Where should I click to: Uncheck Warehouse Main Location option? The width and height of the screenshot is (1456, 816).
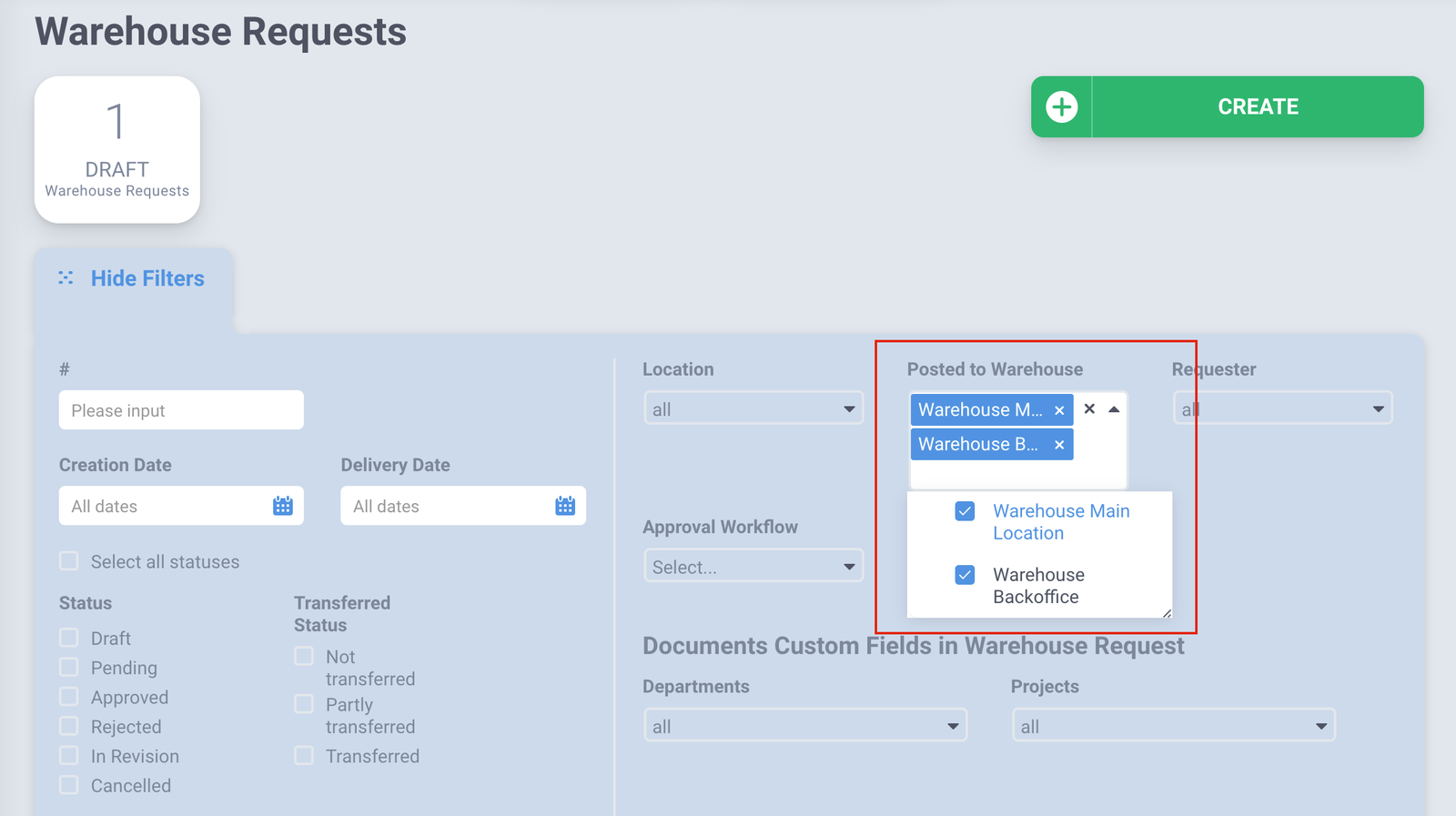pos(966,511)
